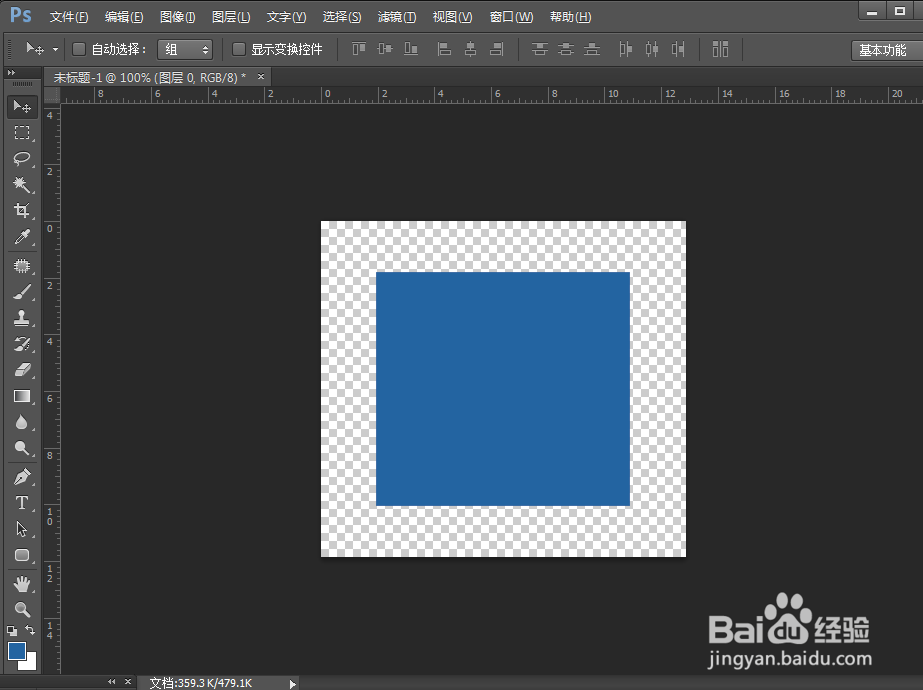The image size is (923, 690).
Task: Open the Move tool preset picker arrow
Action: pyautogui.click(x=55, y=49)
